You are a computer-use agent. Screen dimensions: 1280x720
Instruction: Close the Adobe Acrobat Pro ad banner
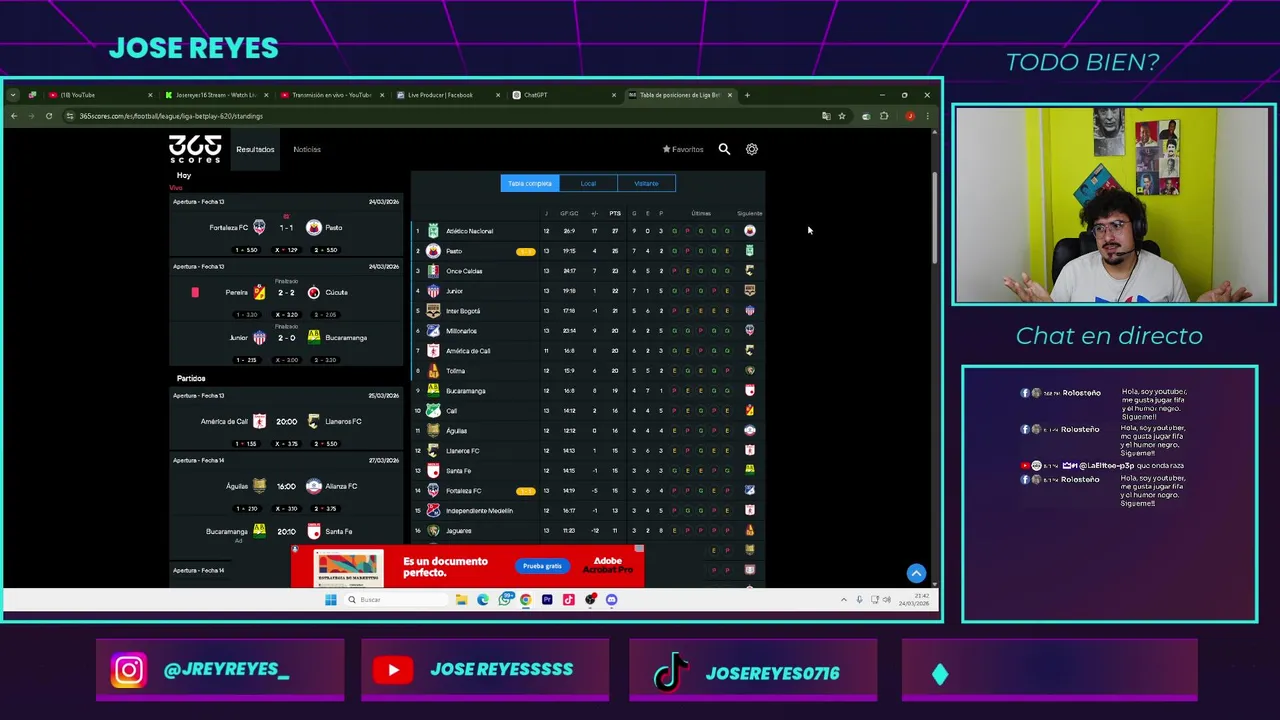coord(639,549)
